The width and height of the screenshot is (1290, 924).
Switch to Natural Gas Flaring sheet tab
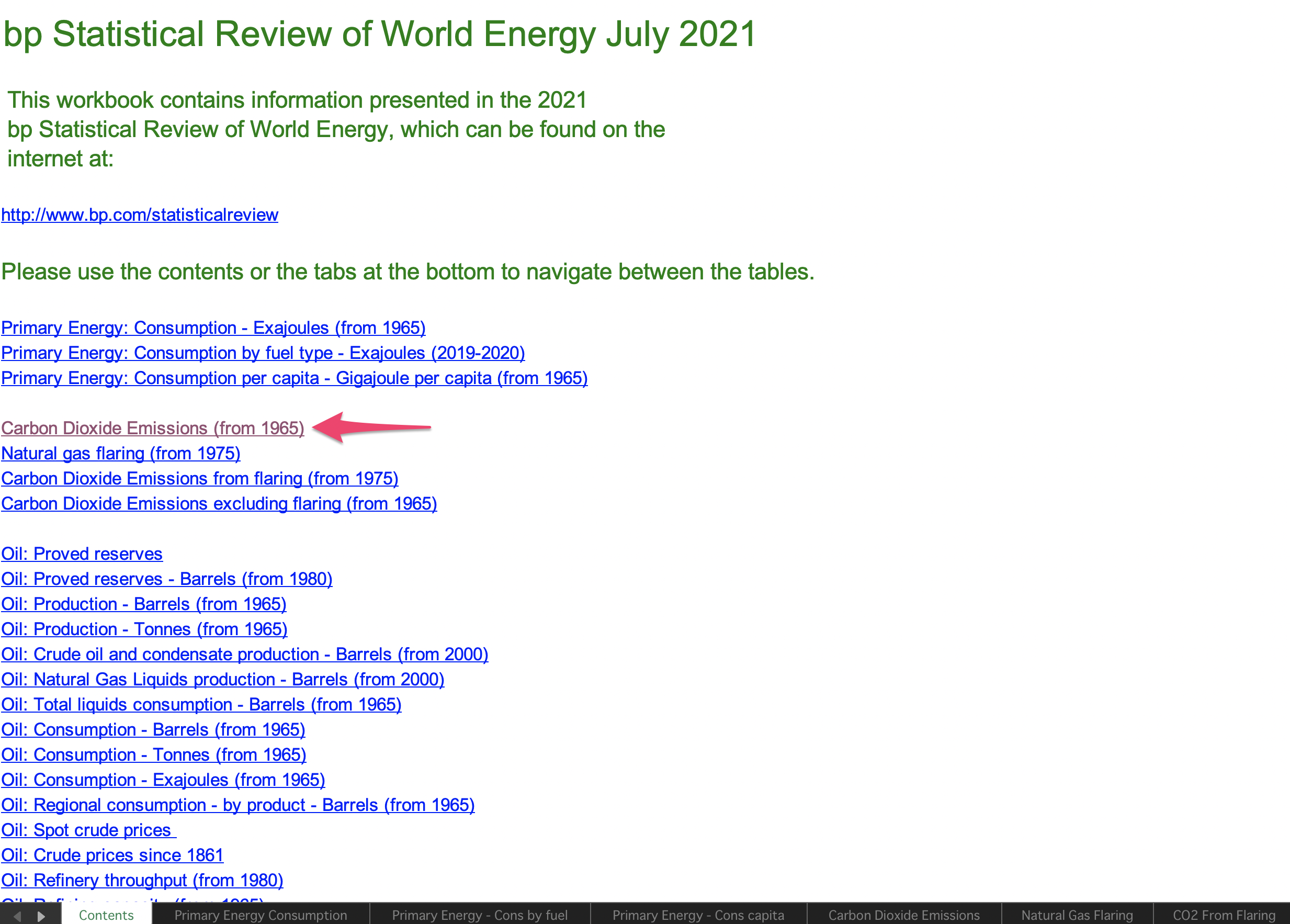[1077, 915]
